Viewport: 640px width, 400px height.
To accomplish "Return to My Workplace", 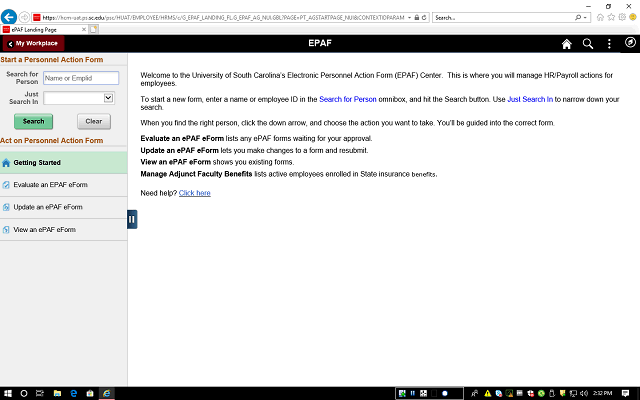I will (x=33, y=43).
